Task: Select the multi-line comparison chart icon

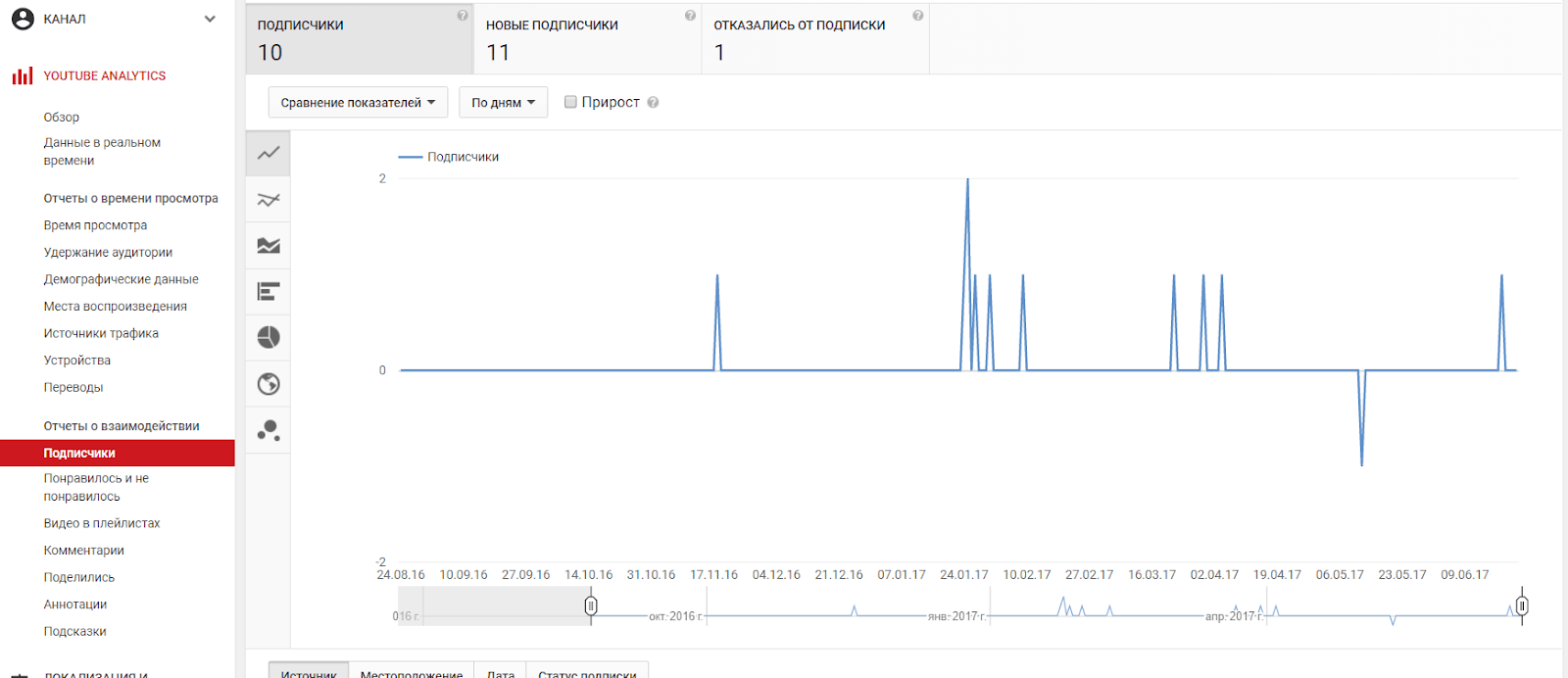Action: (269, 200)
